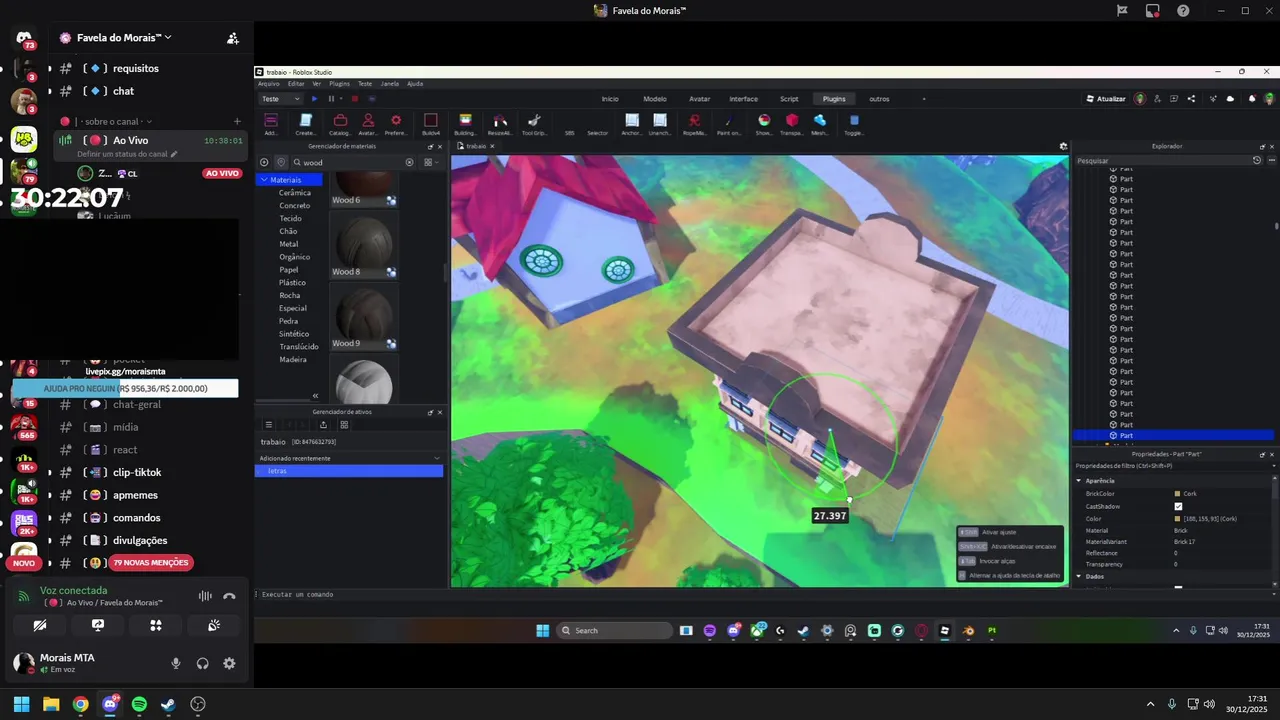Click the Color property swatch
The height and width of the screenshot is (720, 1280).
tap(1177, 519)
